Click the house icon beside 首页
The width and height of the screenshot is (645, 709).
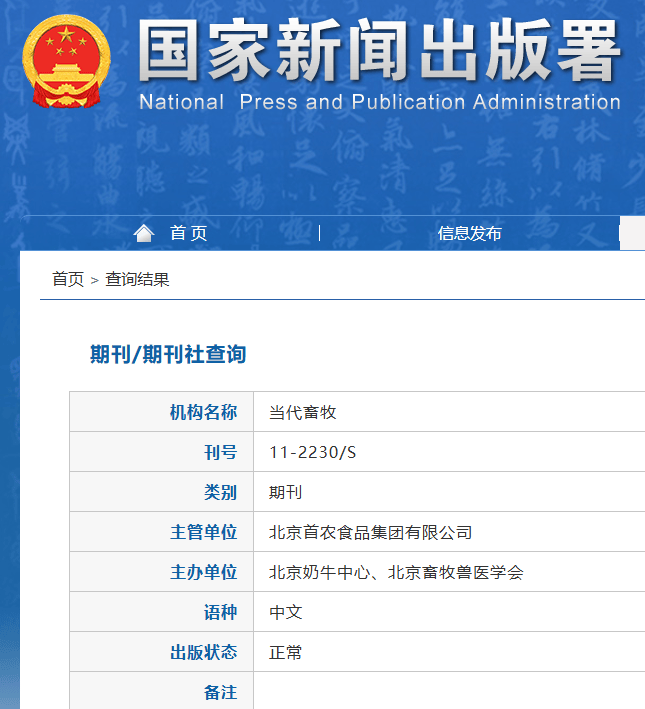(144, 233)
